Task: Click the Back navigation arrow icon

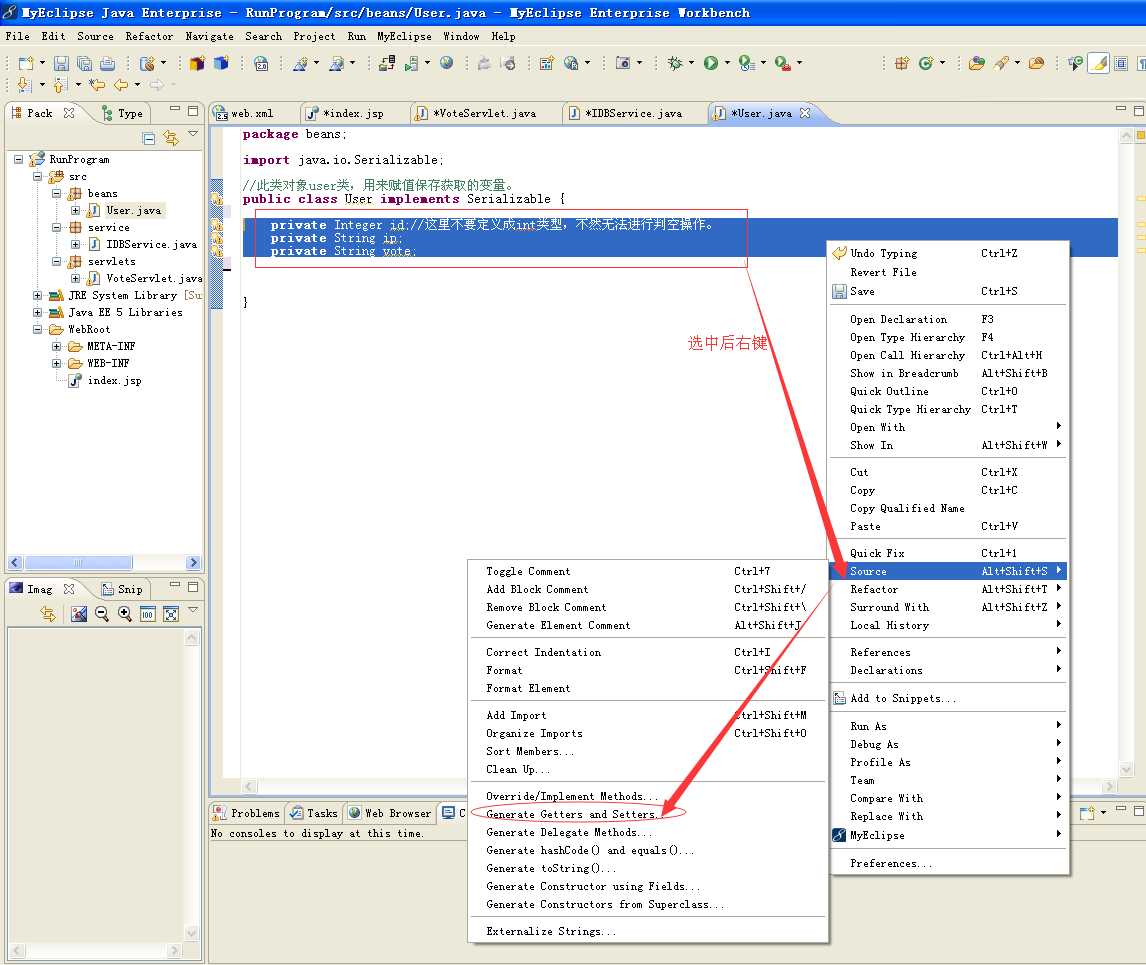Action: [121, 85]
